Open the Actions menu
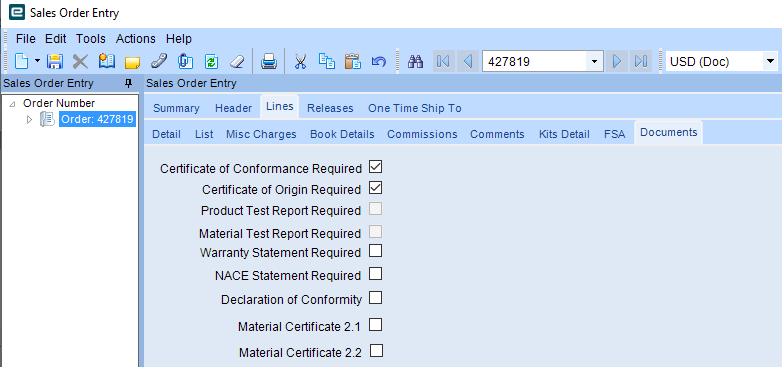Image resolution: width=782 pixels, height=367 pixels. coord(136,38)
